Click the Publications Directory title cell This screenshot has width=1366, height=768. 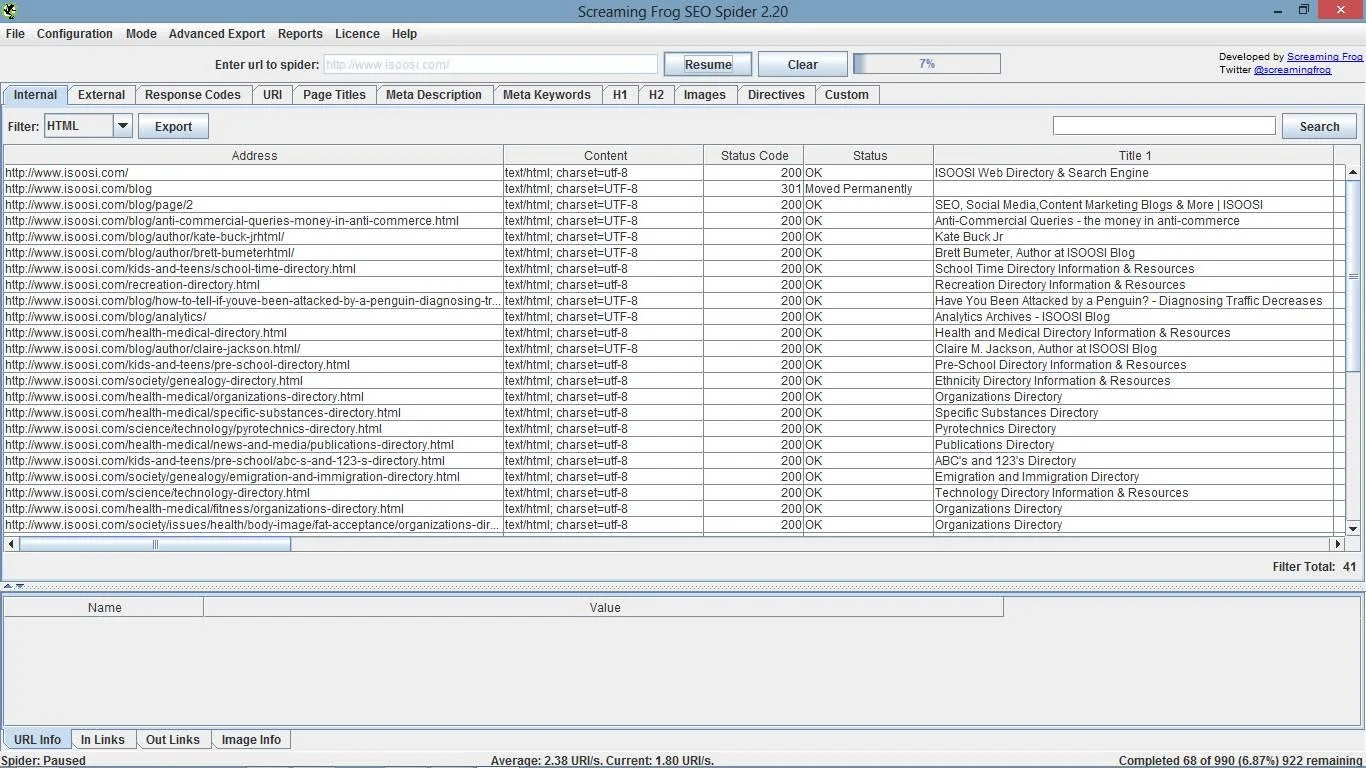[x=1134, y=445]
